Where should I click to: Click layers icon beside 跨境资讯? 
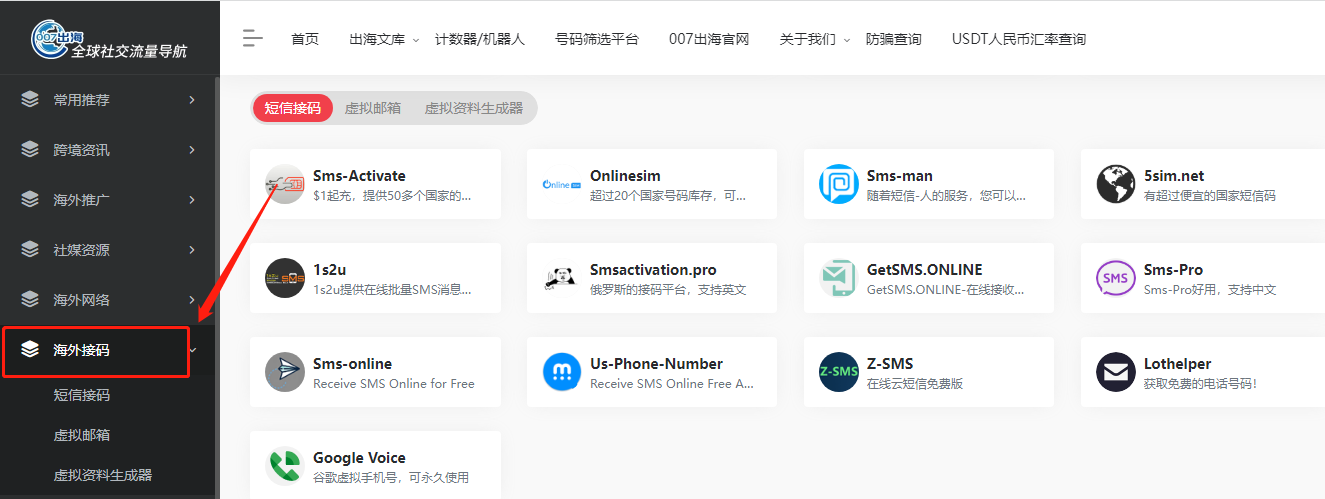click(30, 150)
